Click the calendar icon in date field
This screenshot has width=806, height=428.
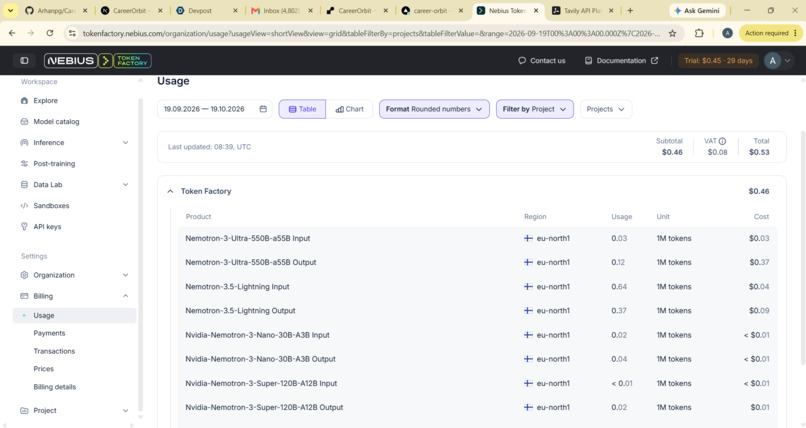[x=263, y=109]
